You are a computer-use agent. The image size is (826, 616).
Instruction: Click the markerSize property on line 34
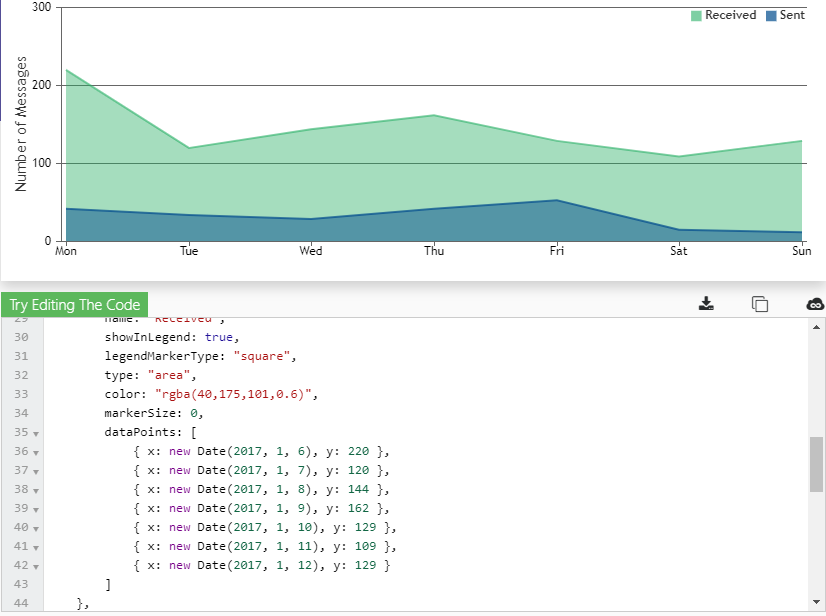(x=143, y=412)
